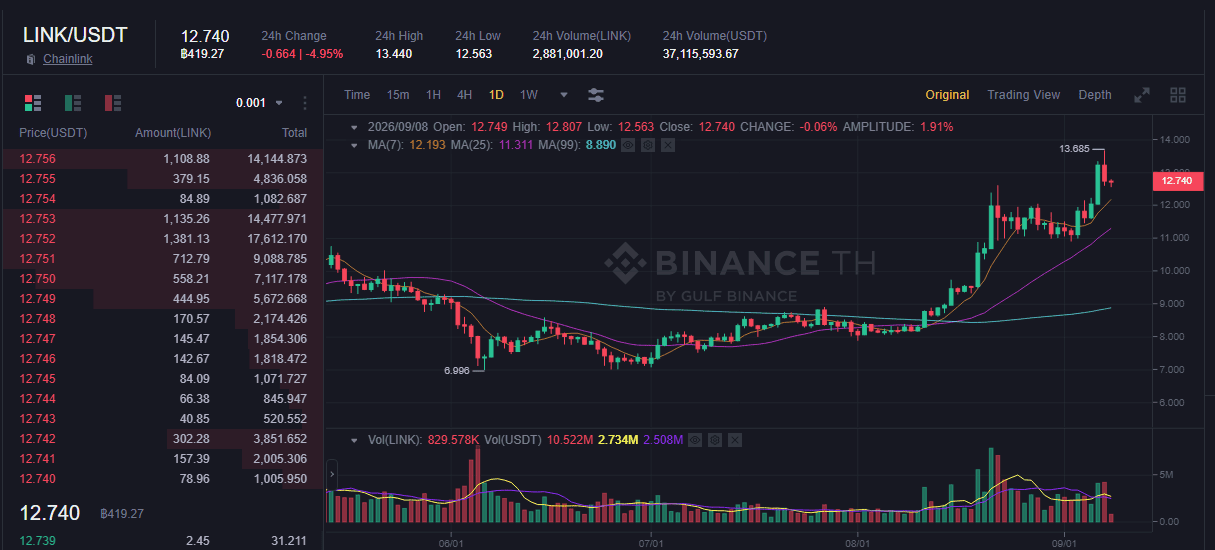Remove the MA indicator

668,145
